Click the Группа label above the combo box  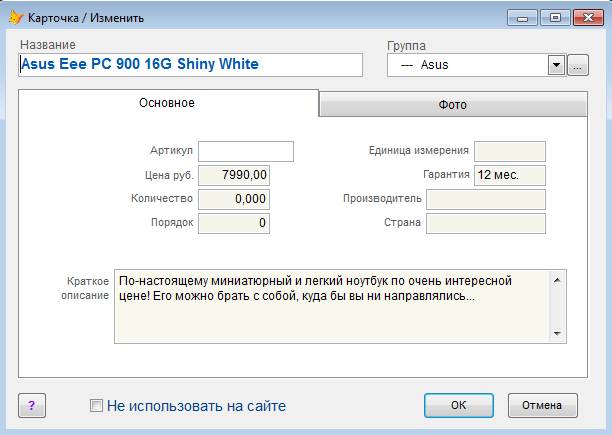(x=406, y=46)
